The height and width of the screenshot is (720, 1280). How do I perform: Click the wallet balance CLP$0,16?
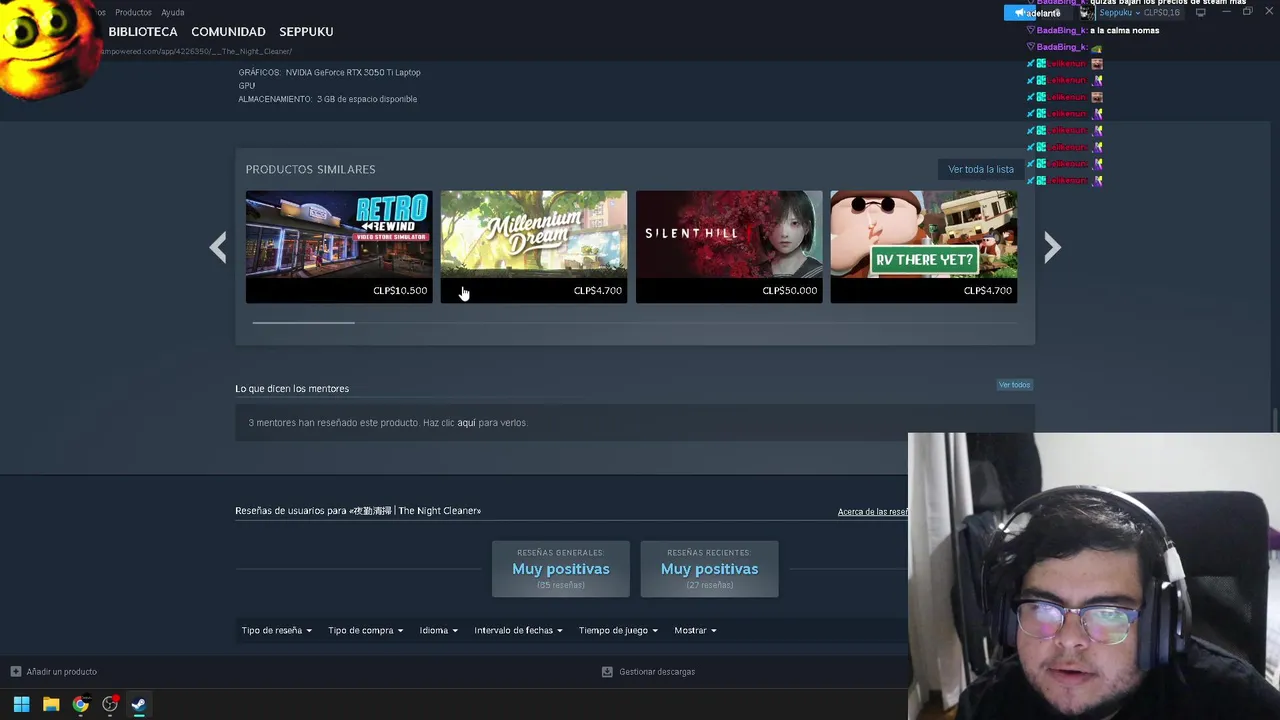(1161, 13)
